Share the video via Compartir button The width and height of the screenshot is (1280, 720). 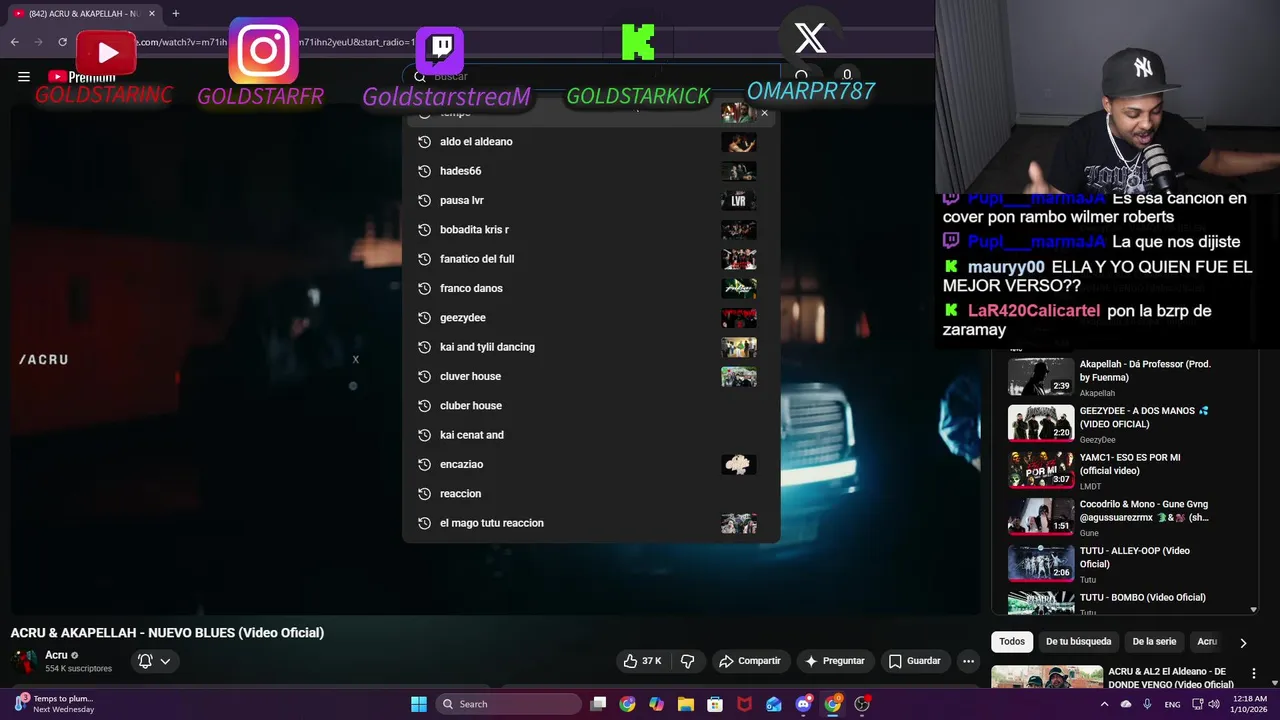pyautogui.click(x=751, y=661)
